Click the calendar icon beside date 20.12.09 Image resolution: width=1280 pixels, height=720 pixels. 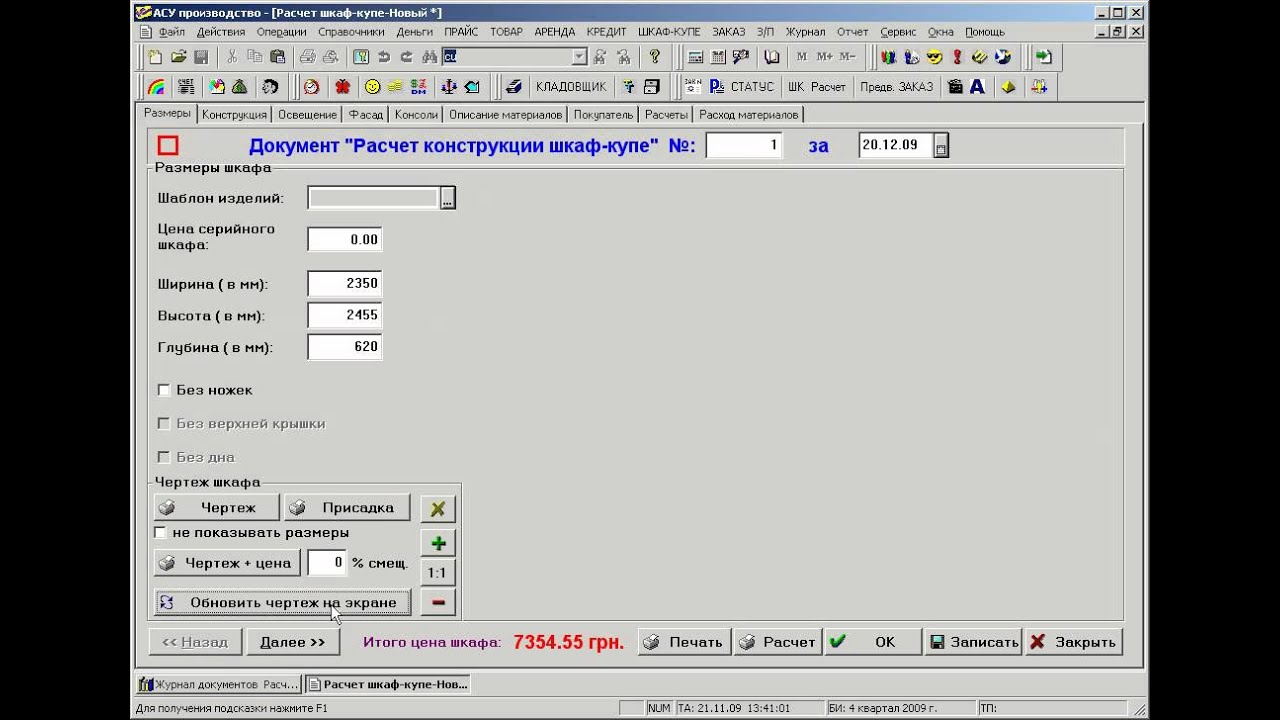click(x=941, y=146)
